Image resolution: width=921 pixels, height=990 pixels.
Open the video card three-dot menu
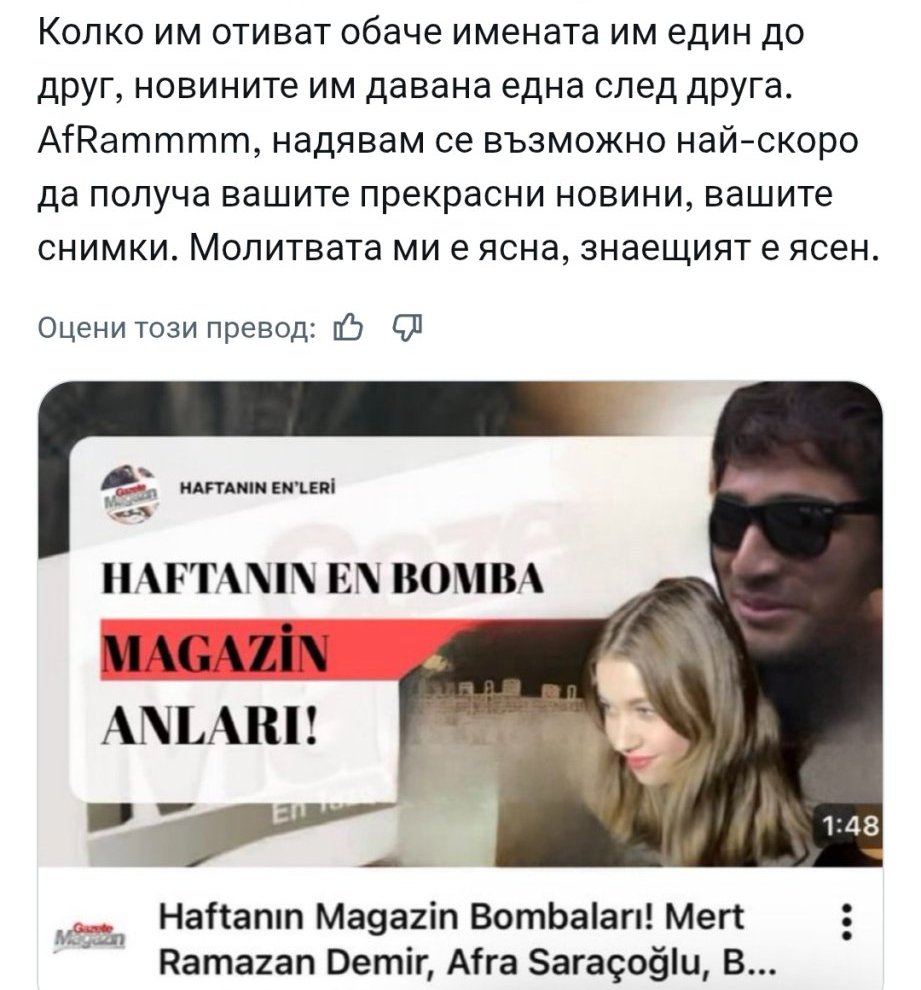tap(847, 922)
